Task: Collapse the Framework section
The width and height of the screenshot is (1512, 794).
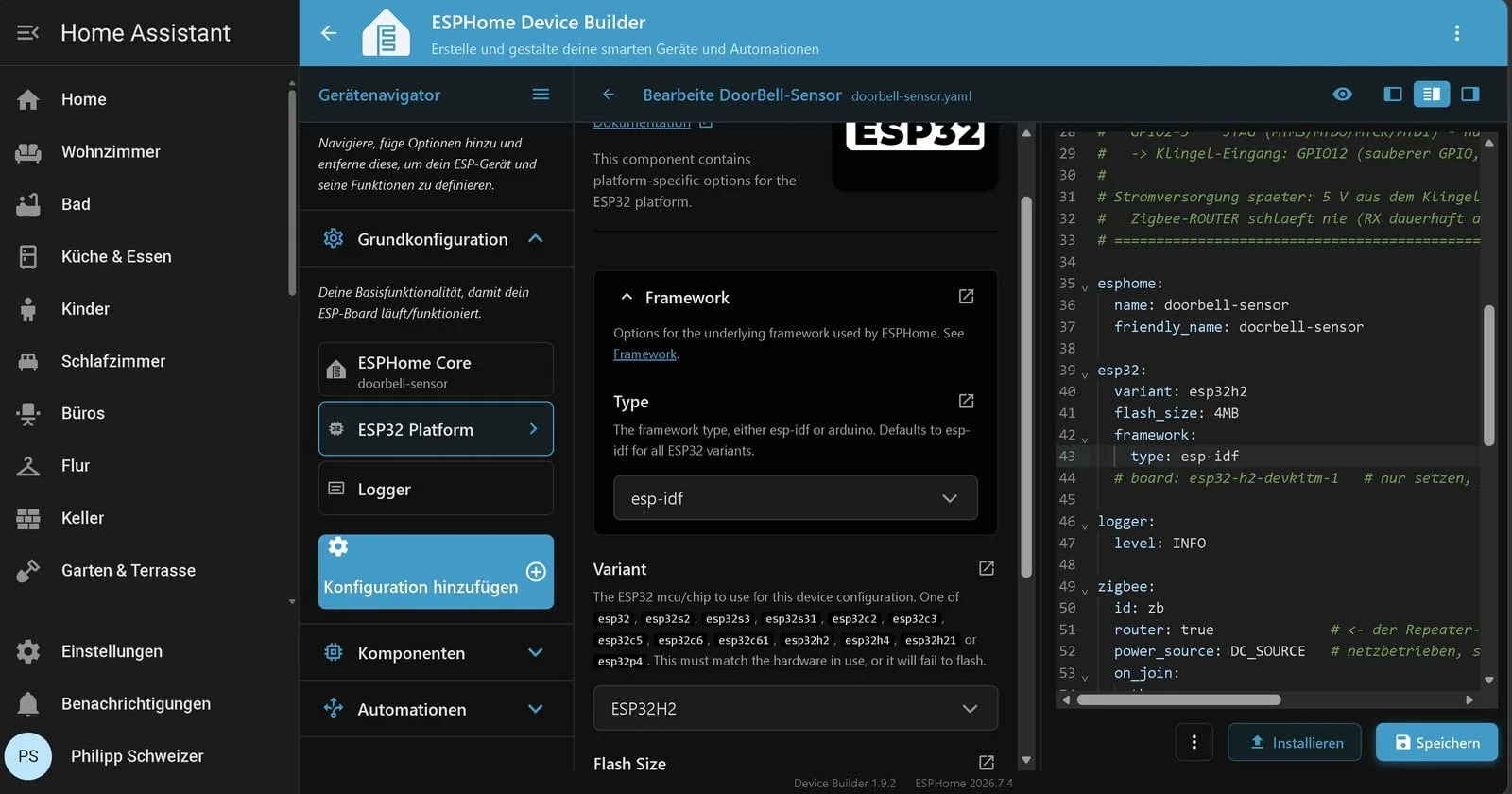Action: point(627,297)
